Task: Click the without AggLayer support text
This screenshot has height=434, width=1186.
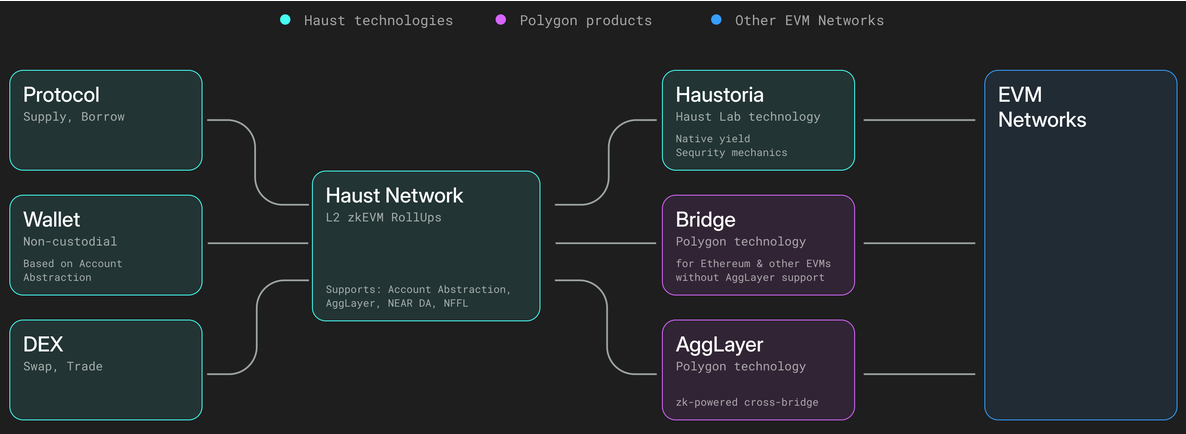Action: (x=750, y=277)
